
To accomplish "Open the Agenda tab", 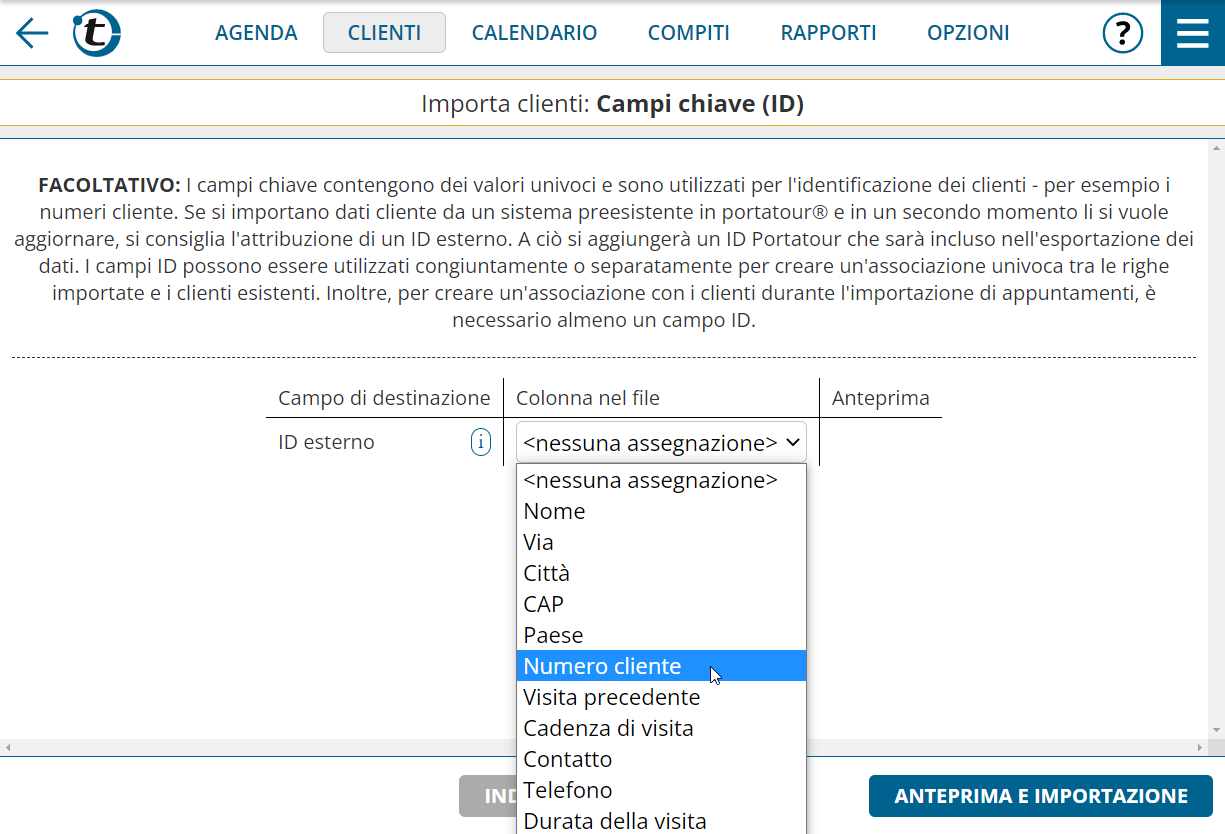I will pos(256,33).
